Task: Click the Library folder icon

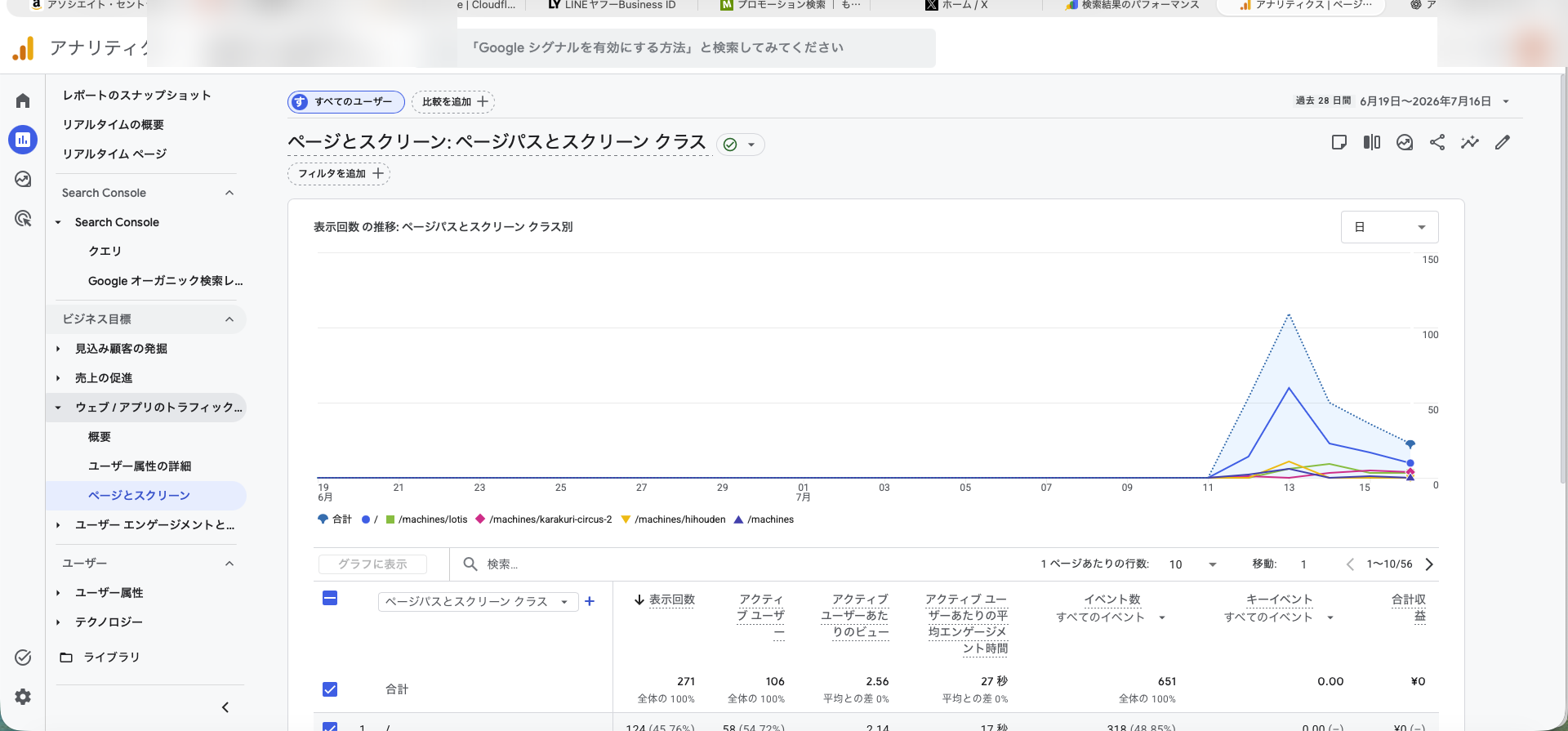Action: (67, 657)
